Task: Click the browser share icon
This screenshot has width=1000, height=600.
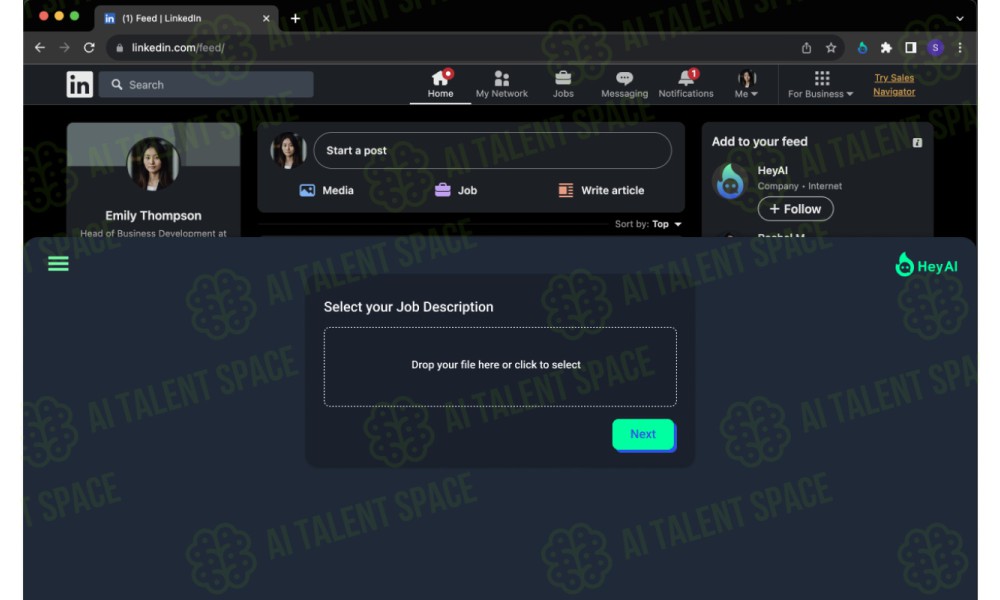Action: click(x=806, y=48)
